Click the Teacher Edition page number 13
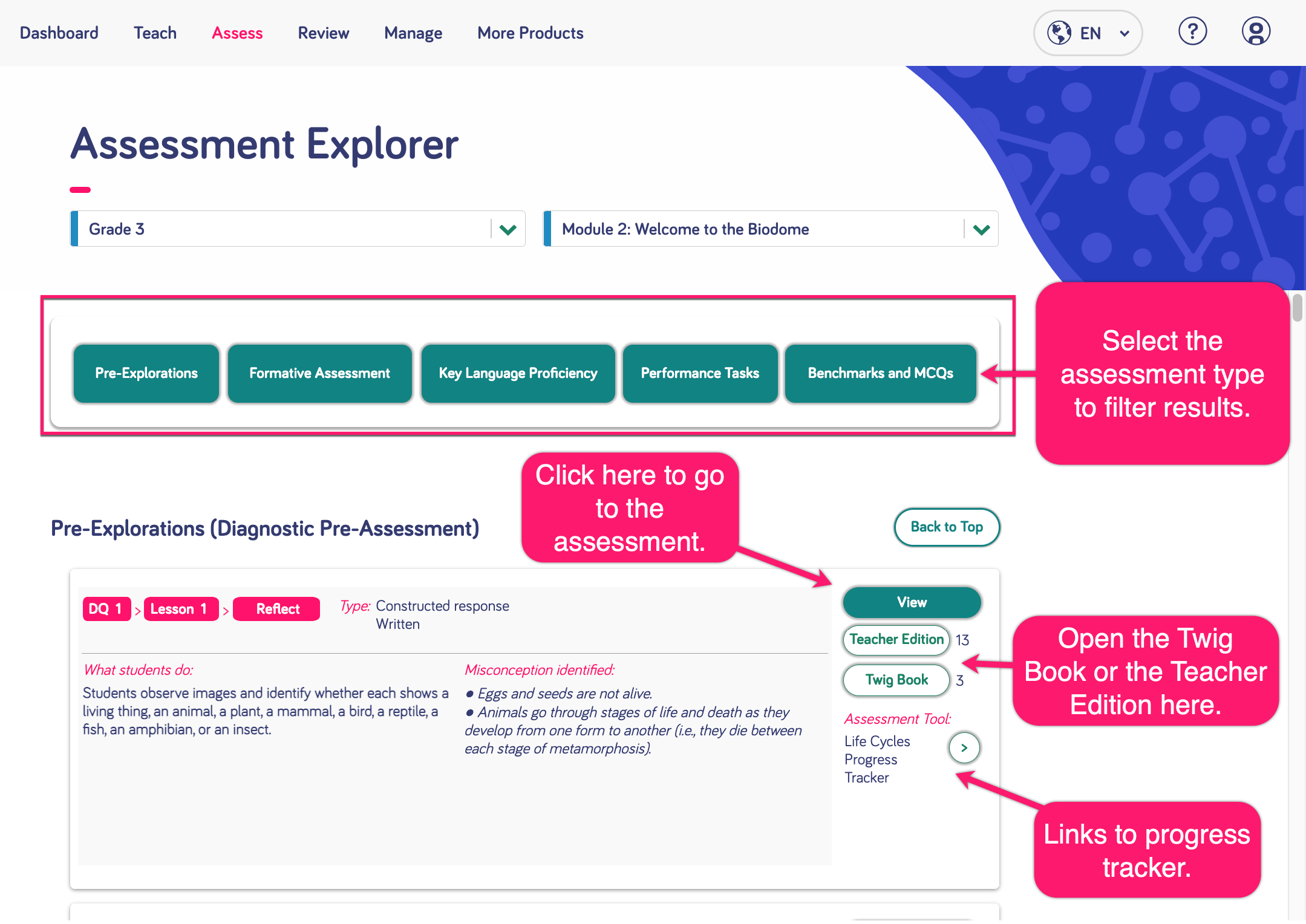This screenshot has width=1306, height=924. 962,640
